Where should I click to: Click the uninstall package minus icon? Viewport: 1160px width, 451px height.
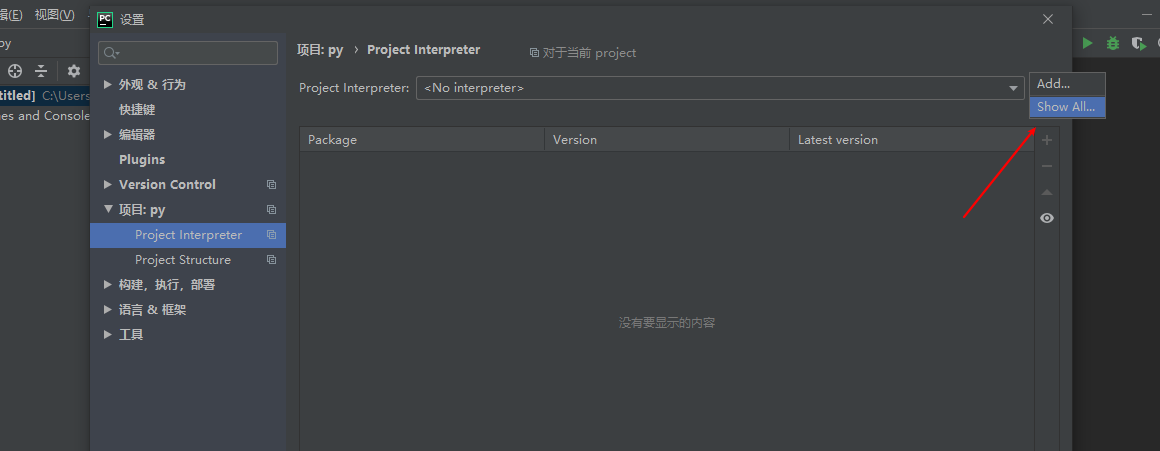coord(1047,166)
